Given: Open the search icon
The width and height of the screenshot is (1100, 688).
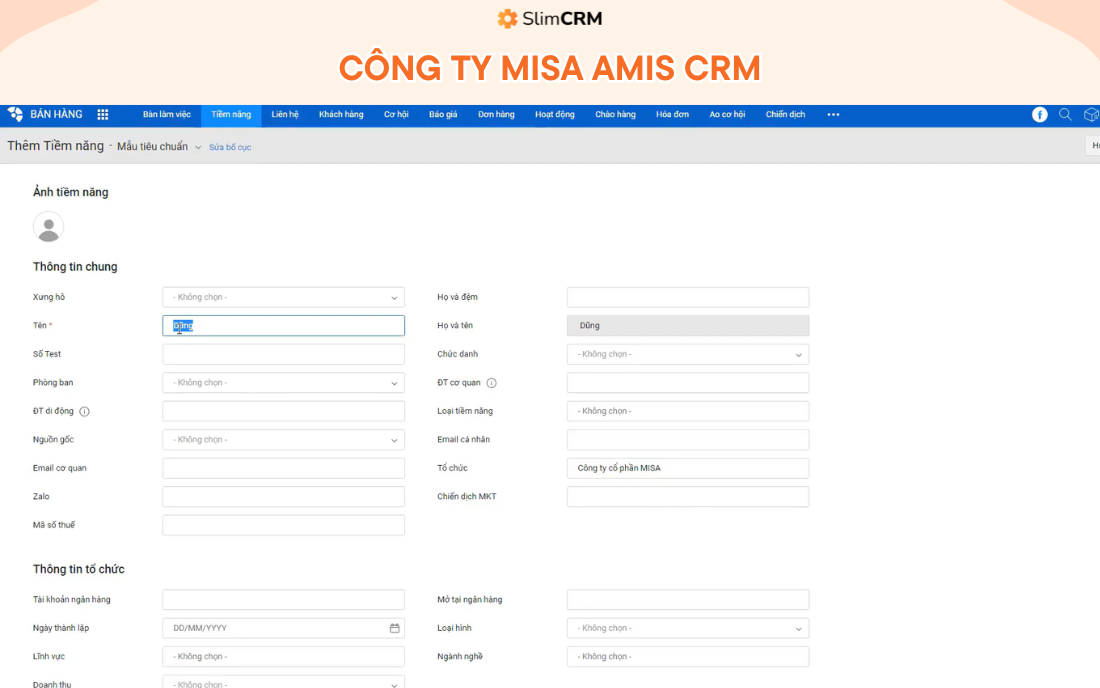Looking at the screenshot, I should click(x=1065, y=114).
